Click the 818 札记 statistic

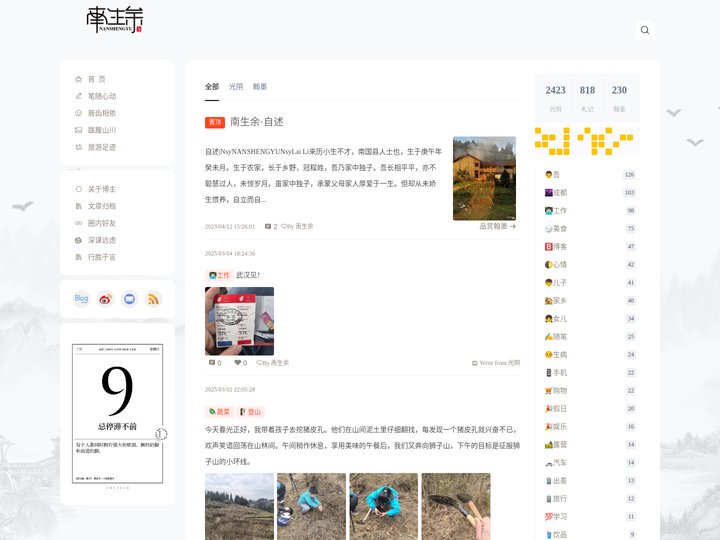[587, 98]
